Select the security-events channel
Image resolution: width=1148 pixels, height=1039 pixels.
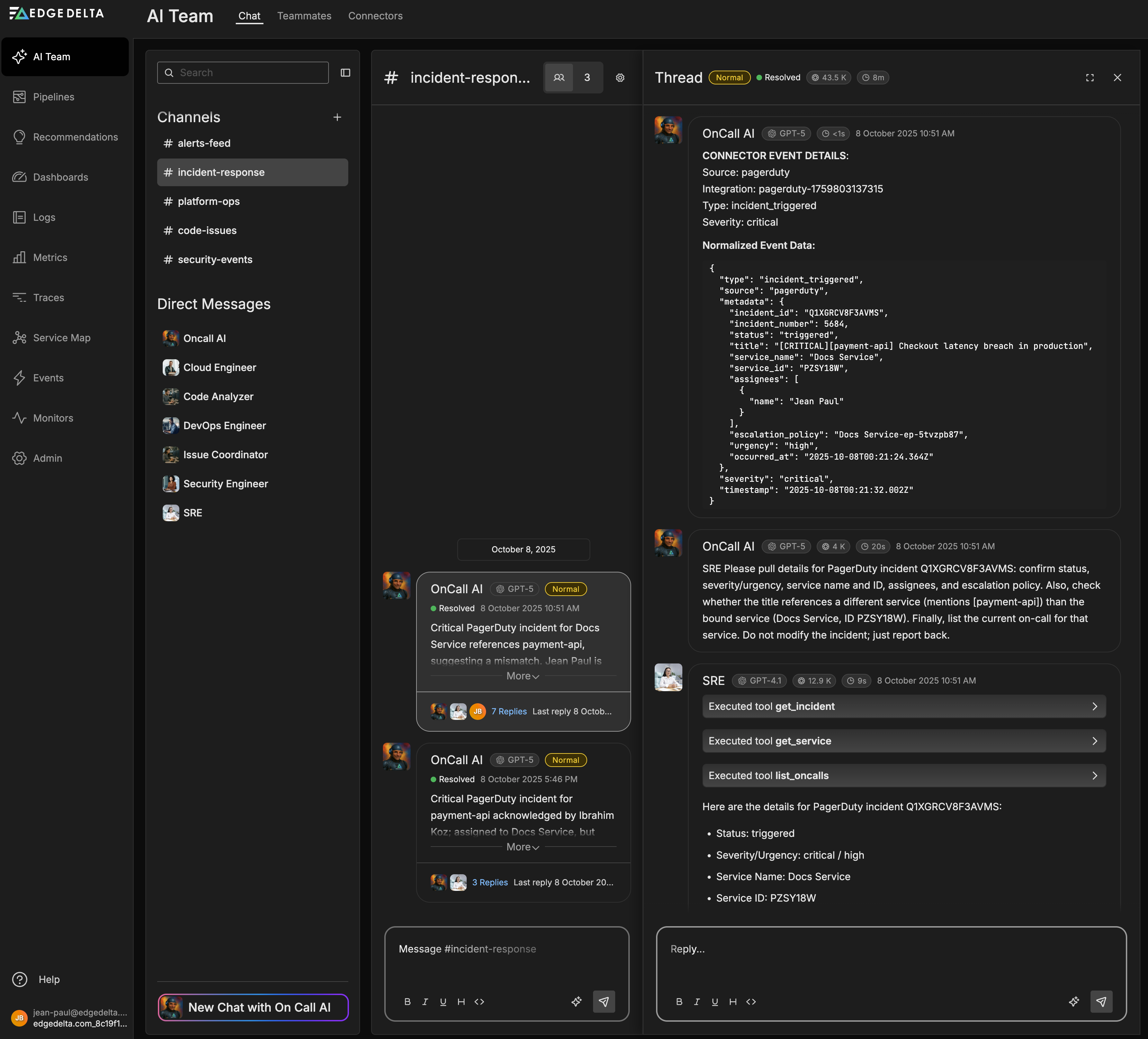215,260
